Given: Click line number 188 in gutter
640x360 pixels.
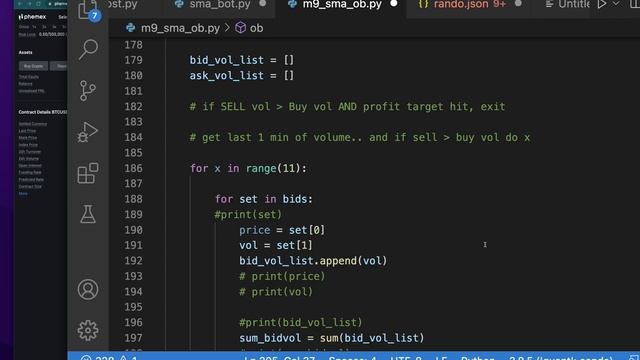Looking at the screenshot, I should (x=133, y=199).
